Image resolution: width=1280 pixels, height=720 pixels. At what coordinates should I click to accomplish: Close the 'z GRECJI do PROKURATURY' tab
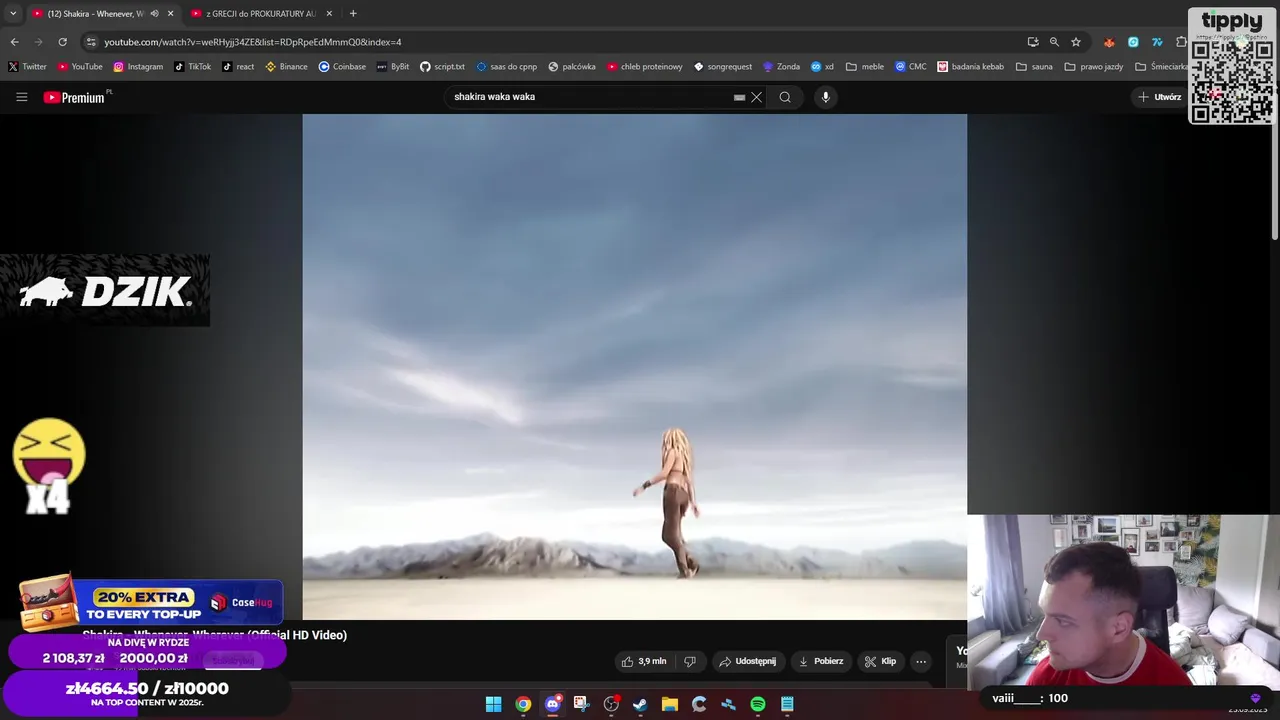click(x=329, y=13)
